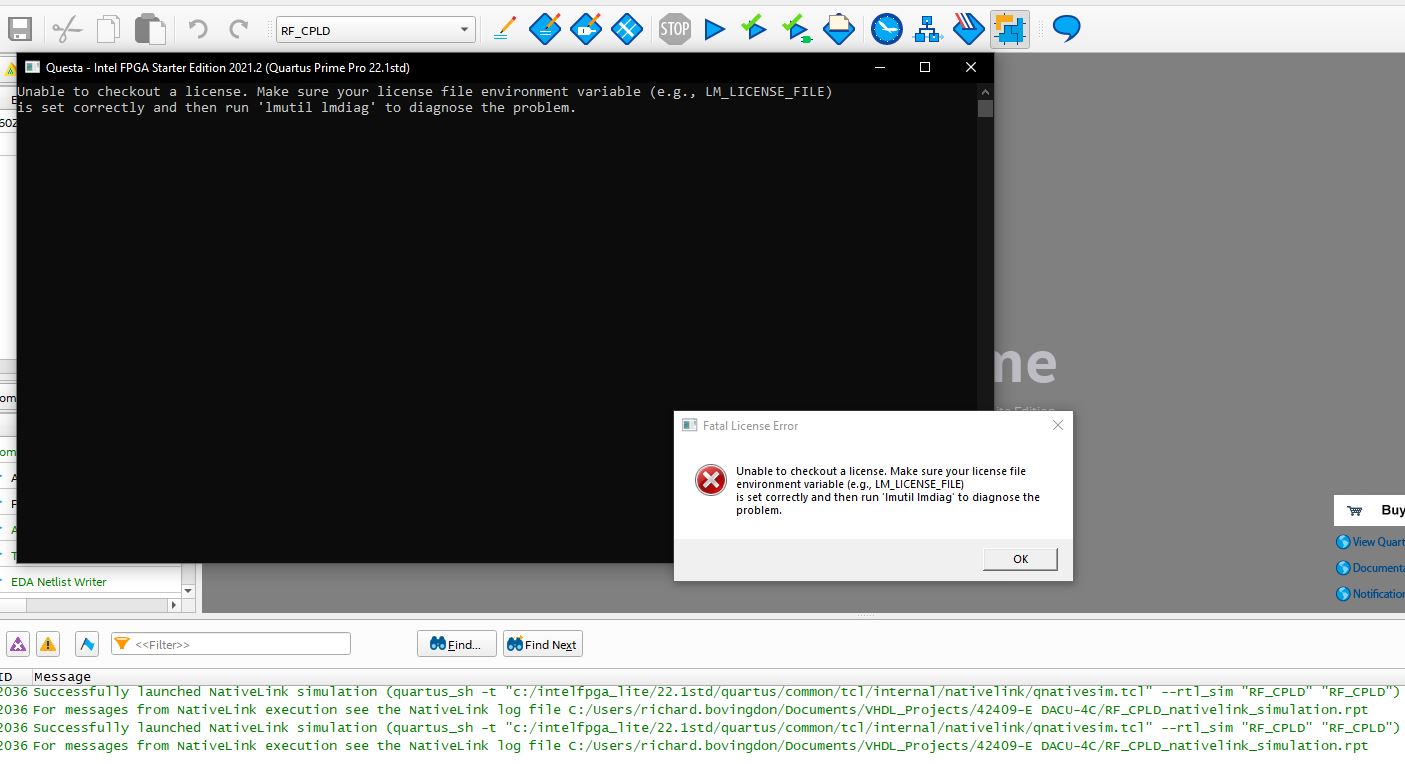Open the Programmer icon
The image size is (1405, 764).
point(969,29)
